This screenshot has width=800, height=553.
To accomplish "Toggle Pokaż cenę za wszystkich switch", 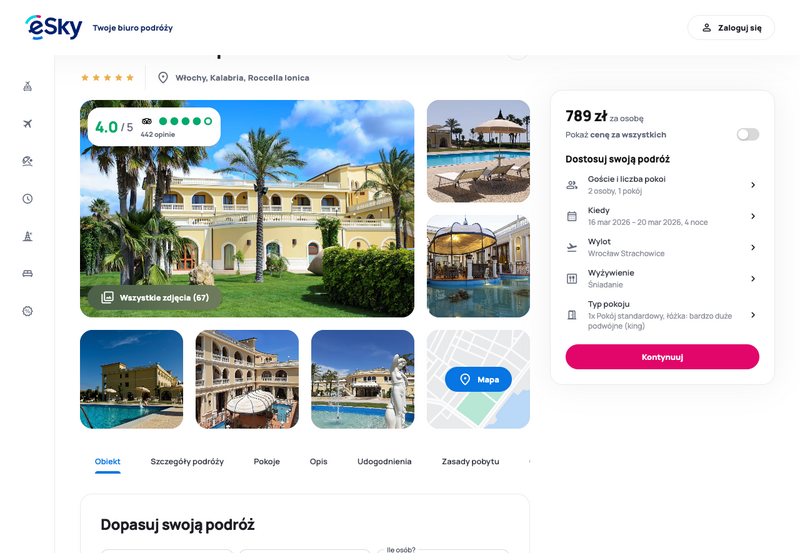I will [x=747, y=134].
